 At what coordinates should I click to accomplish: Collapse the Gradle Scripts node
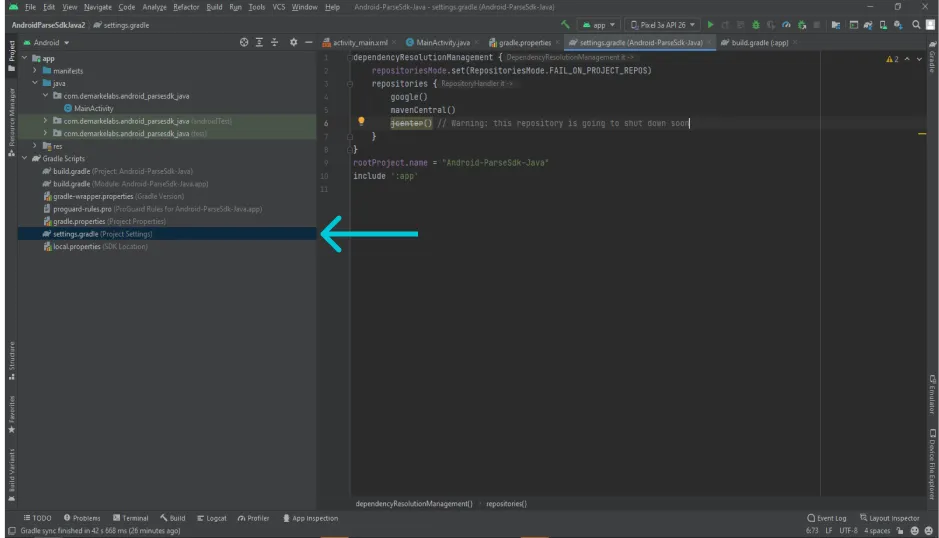25,158
